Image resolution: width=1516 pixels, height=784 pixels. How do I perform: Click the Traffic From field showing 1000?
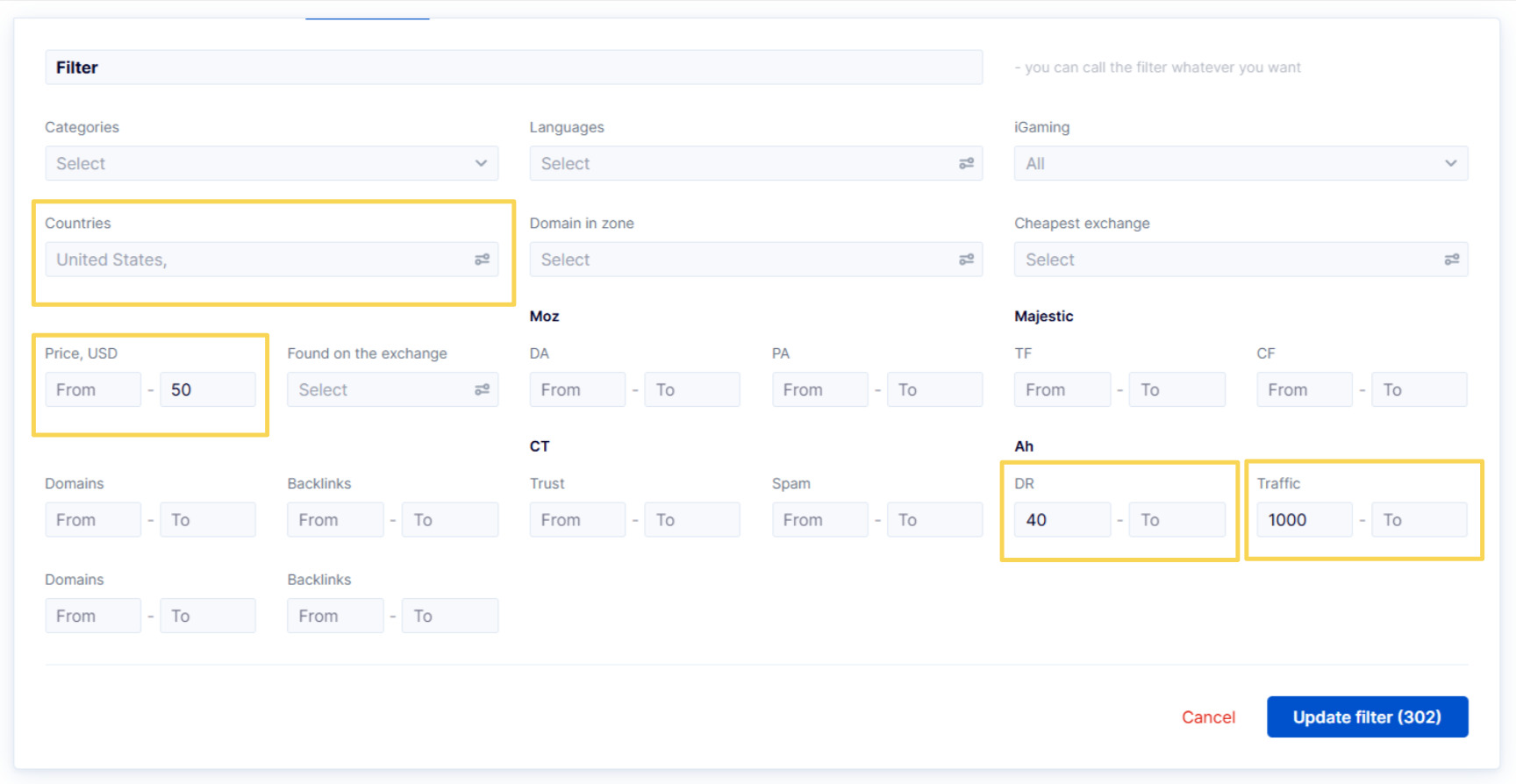click(1304, 520)
